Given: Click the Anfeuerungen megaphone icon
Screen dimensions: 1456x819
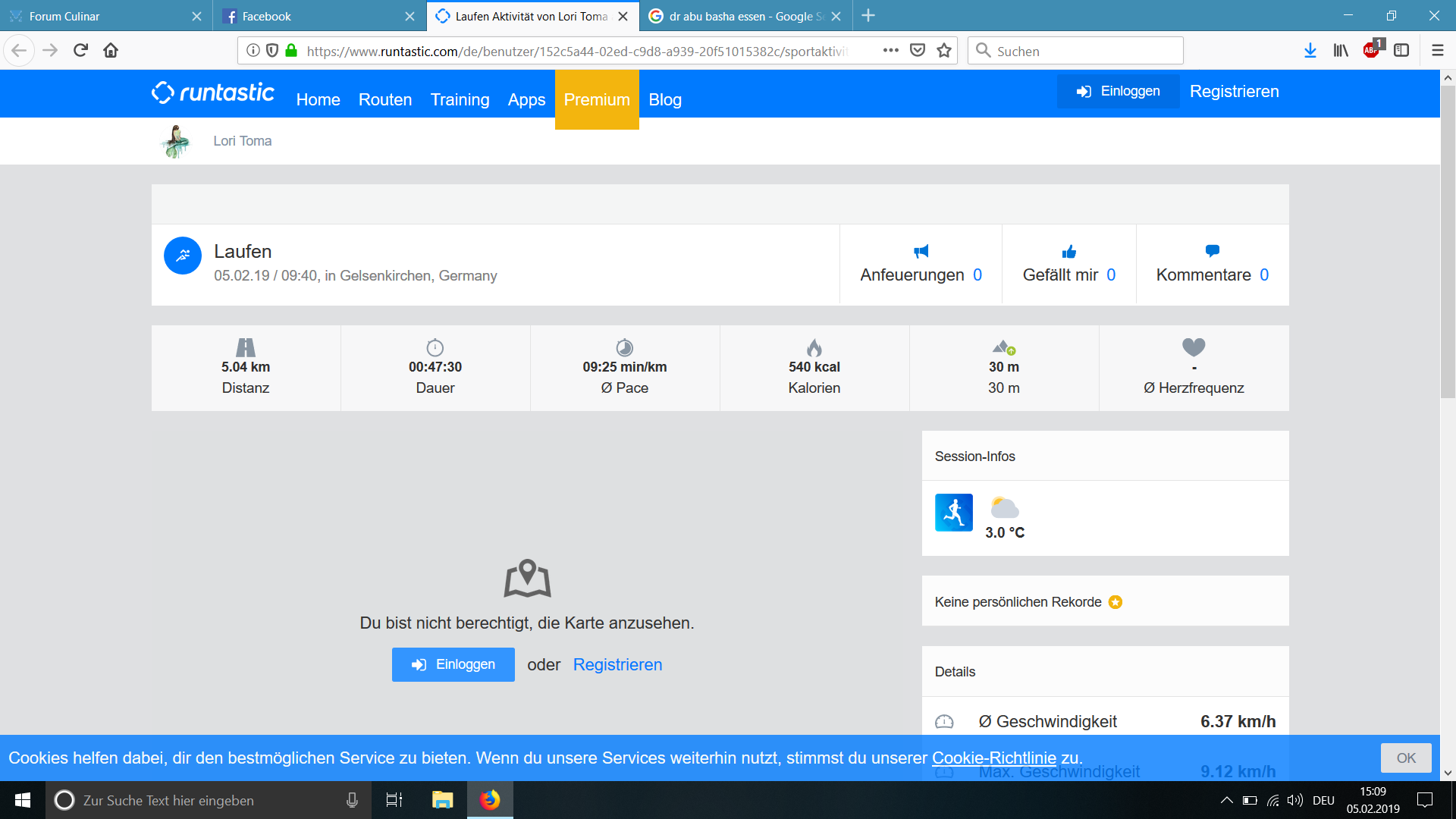Looking at the screenshot, I should tap(921, 251).
